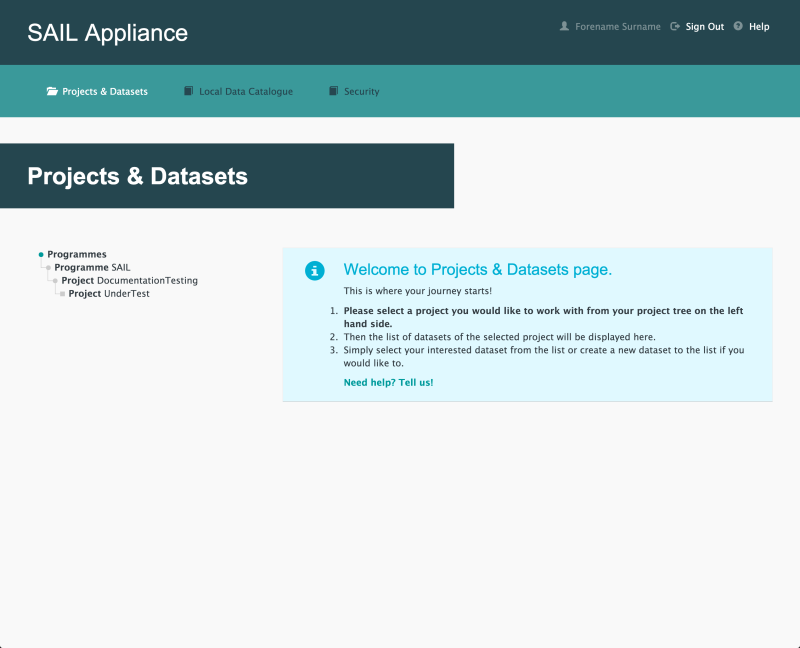Image resolution: width=800 pixels, height=648 pixels.
Task: Click the book icon beside Security
Action: [x=334, y=92]
